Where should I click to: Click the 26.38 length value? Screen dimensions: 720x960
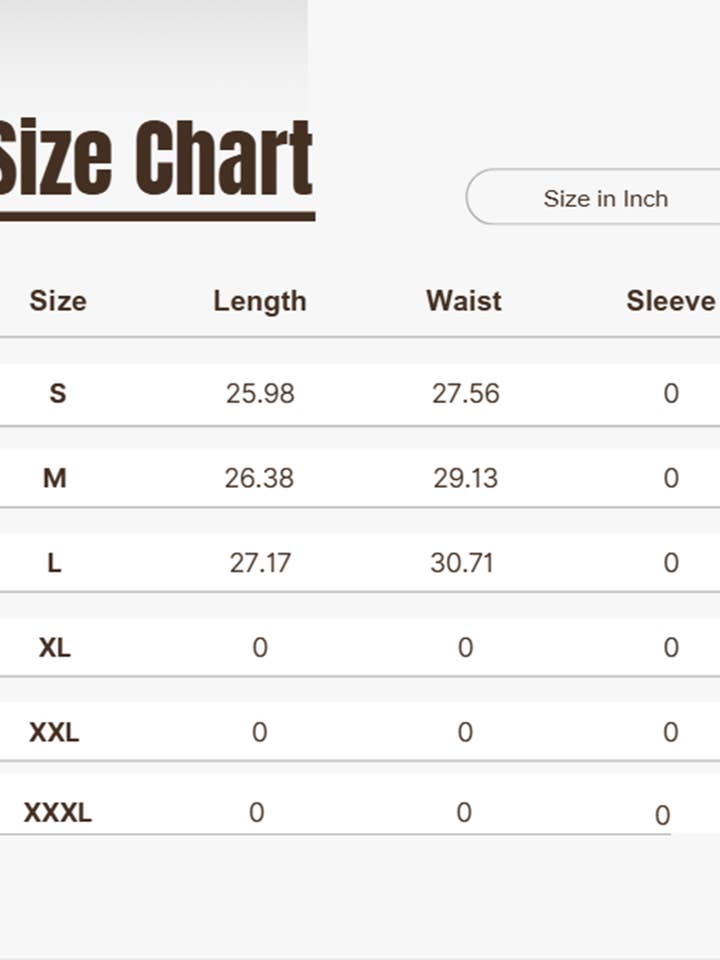260,478
